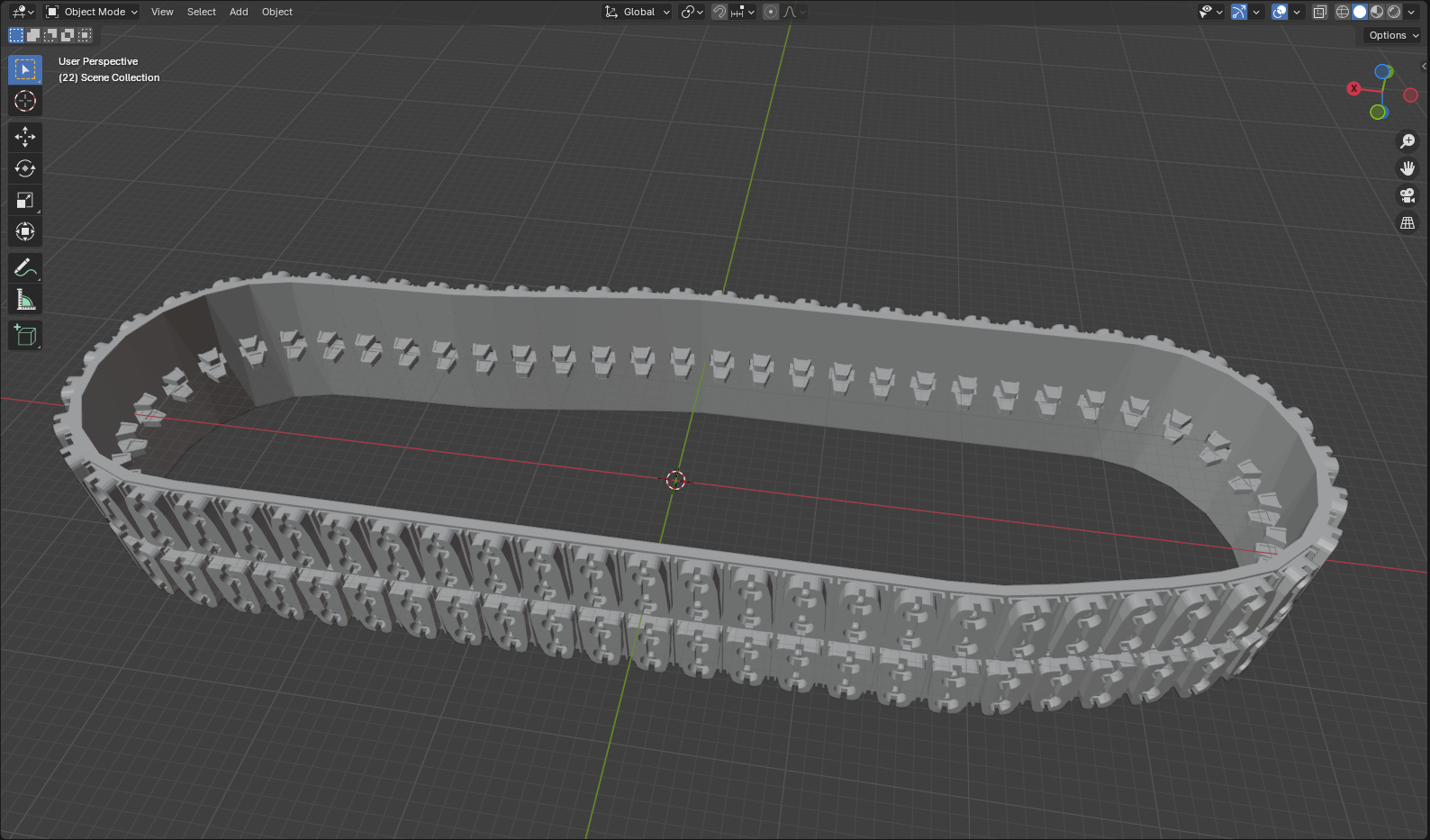
Task: Activate the Move tool
Action: coord(25,137)
